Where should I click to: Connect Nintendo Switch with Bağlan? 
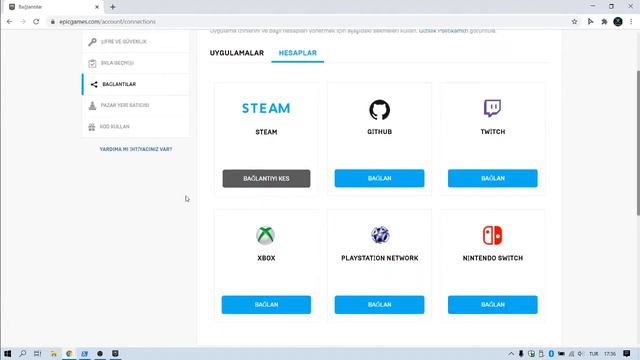(493, 305)
